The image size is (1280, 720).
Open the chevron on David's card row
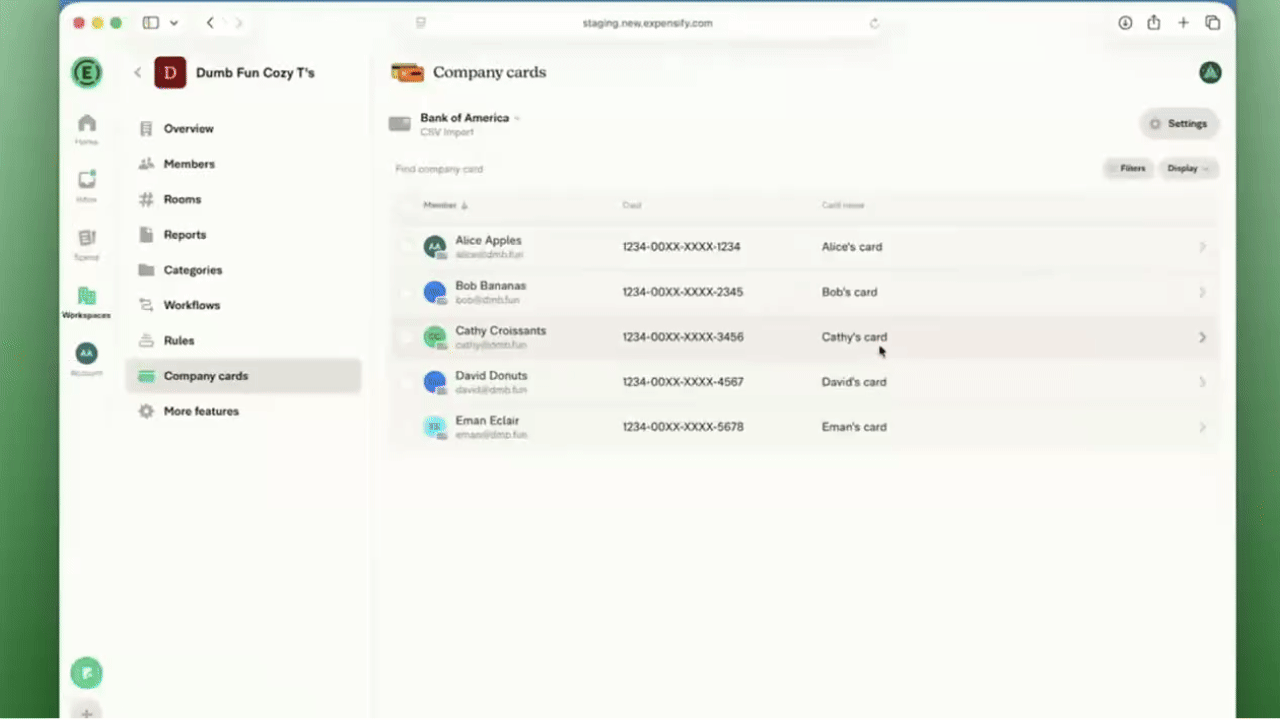click(x=1202, y=382)
